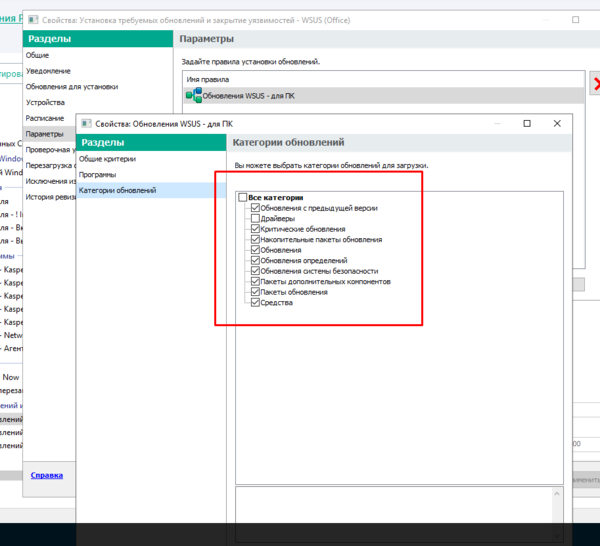
Task: Open the Справка help link
Action: (47, 474)
